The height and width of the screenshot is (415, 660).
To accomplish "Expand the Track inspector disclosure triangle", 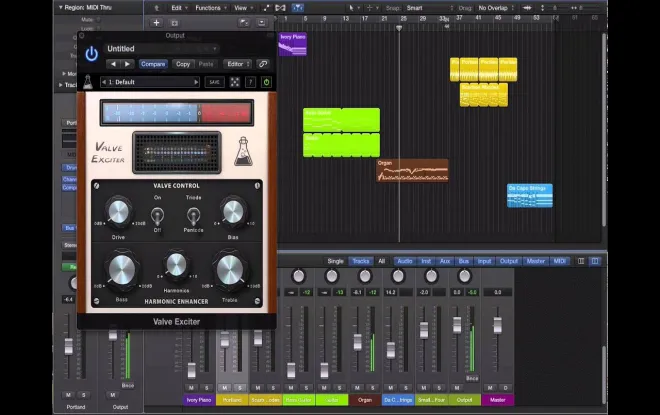I will point(61,85).
